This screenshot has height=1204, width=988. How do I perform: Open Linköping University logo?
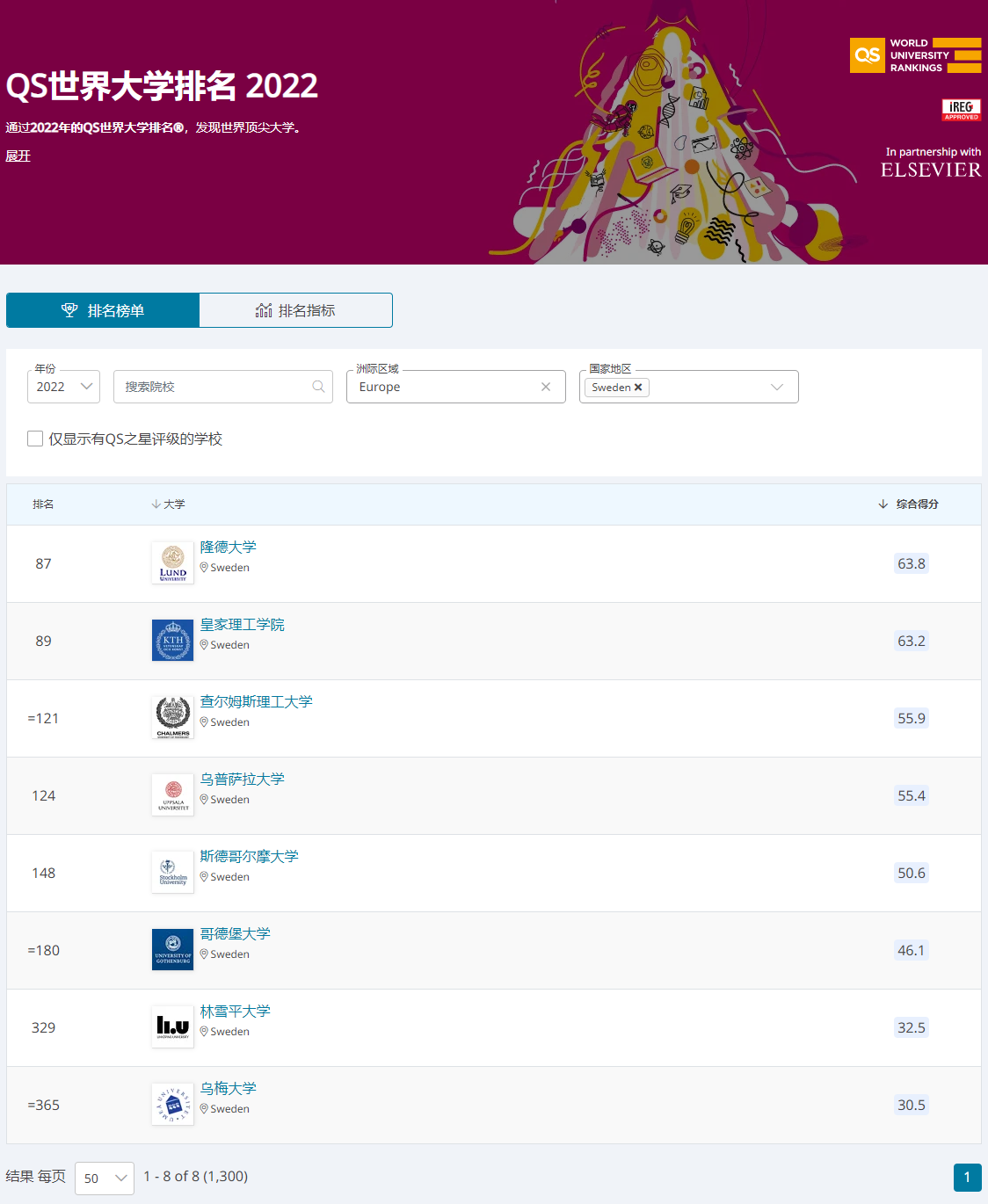pyautogui.click(x=172, y=1027)
